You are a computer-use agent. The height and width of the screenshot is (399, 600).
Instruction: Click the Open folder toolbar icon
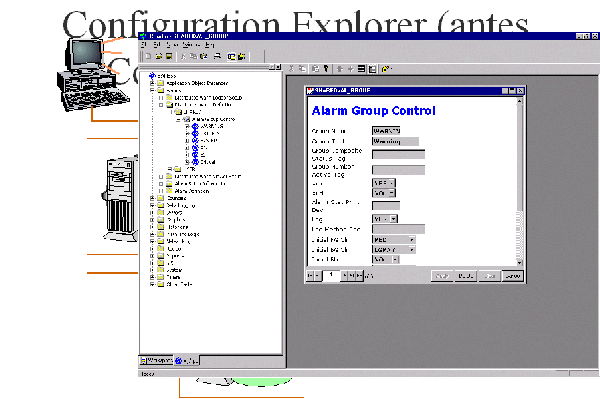[x=159, y=56]
